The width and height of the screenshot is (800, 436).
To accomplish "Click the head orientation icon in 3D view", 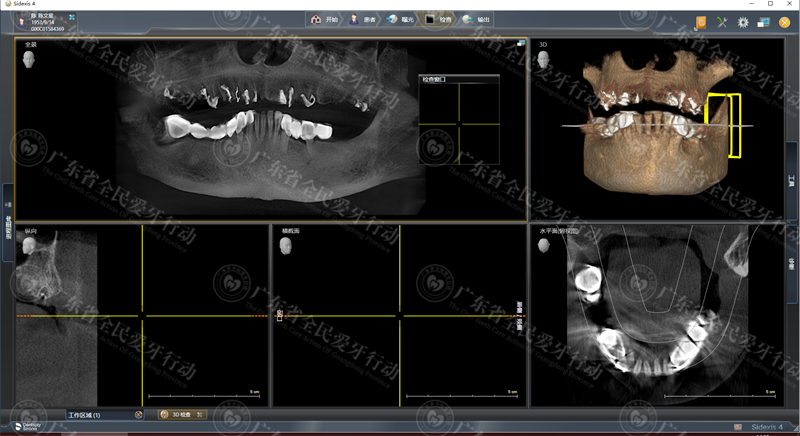I will (544, 59).
